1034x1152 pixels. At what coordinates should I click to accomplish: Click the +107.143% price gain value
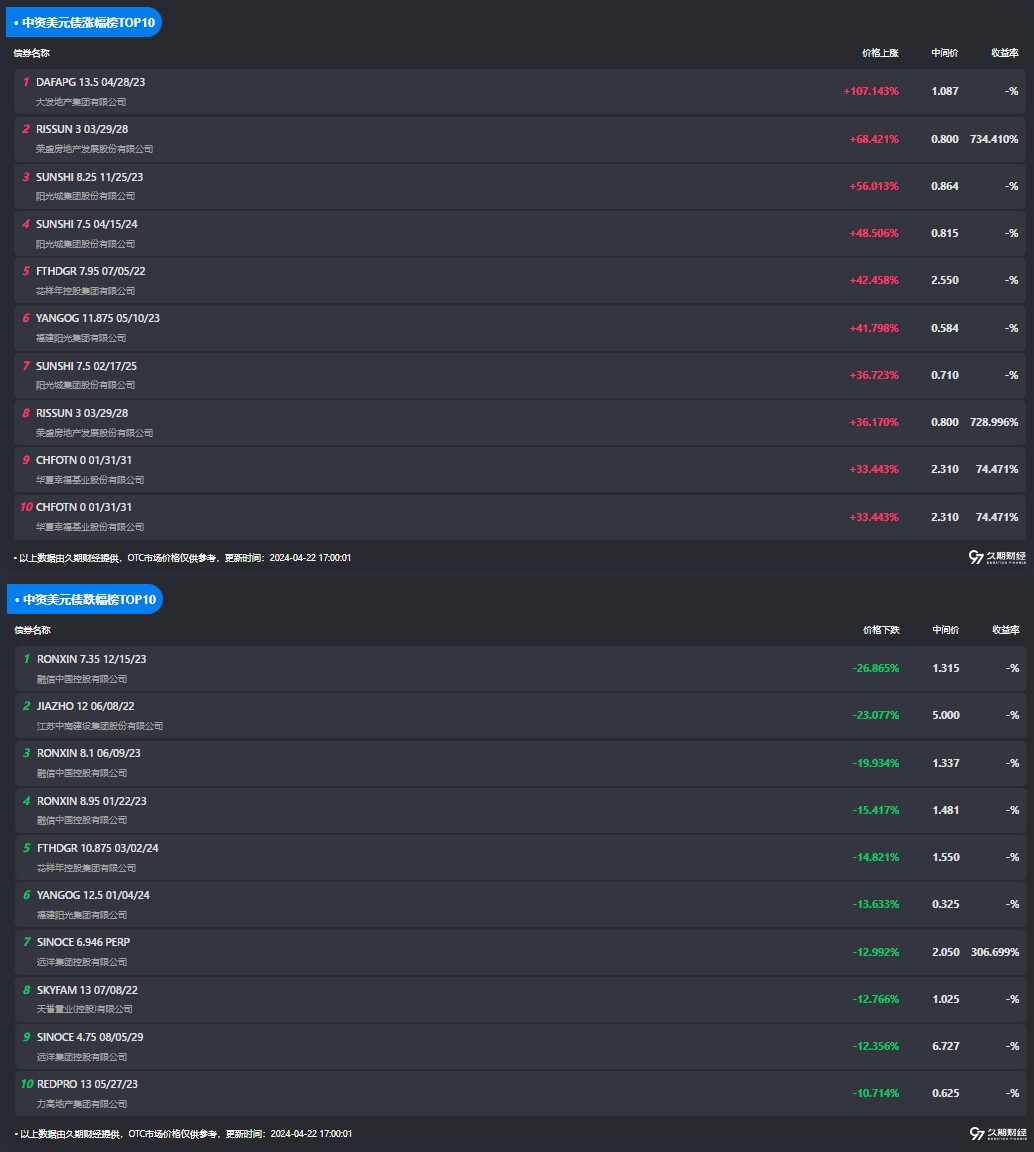coord(870,91)
